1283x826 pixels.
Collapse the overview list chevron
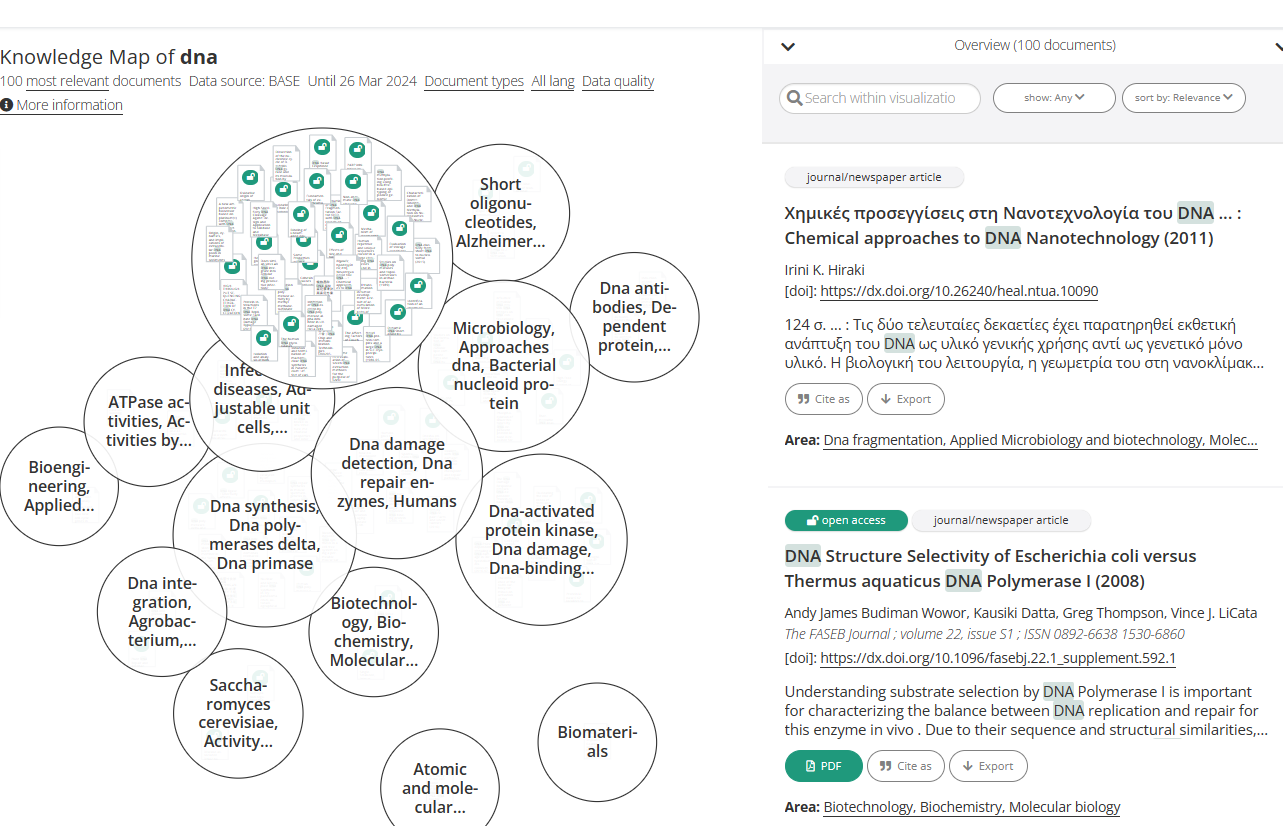tap(788, 46)
